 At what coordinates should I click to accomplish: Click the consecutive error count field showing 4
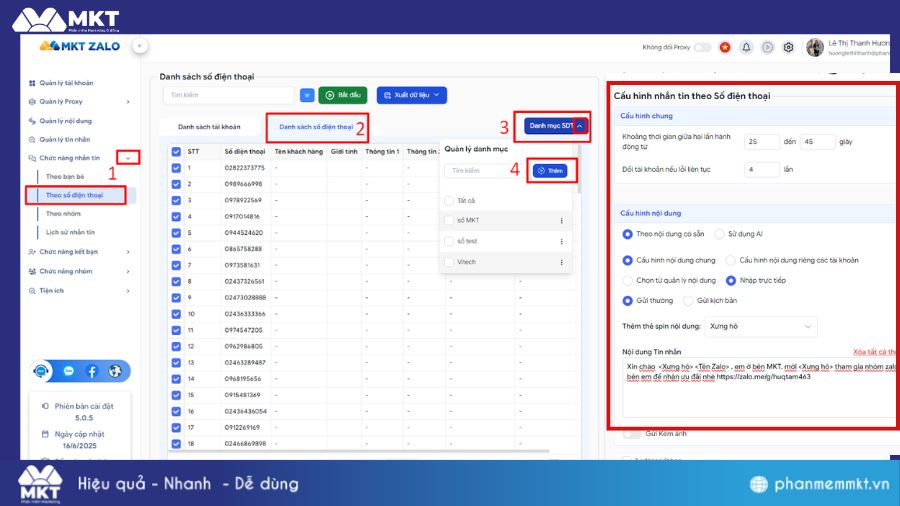coord(762,170)
